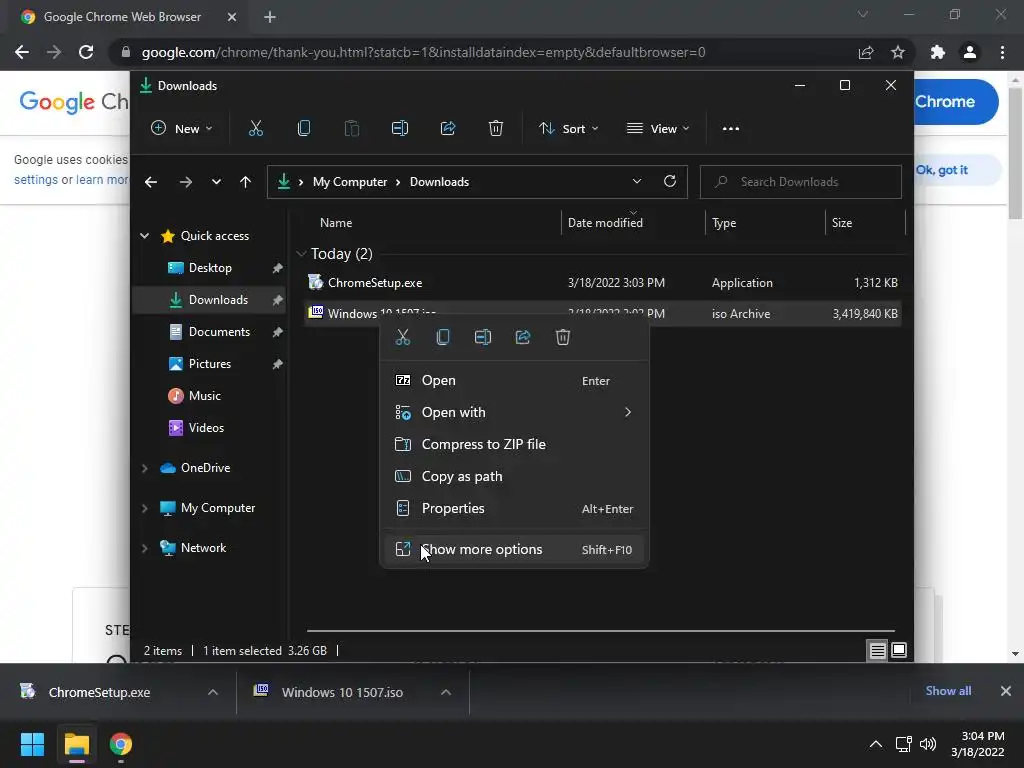Image resolution: width=1024 pixels, height=768 pixels.
Task: Click Chrome address bar URL
Action: [x=423, y=52]
